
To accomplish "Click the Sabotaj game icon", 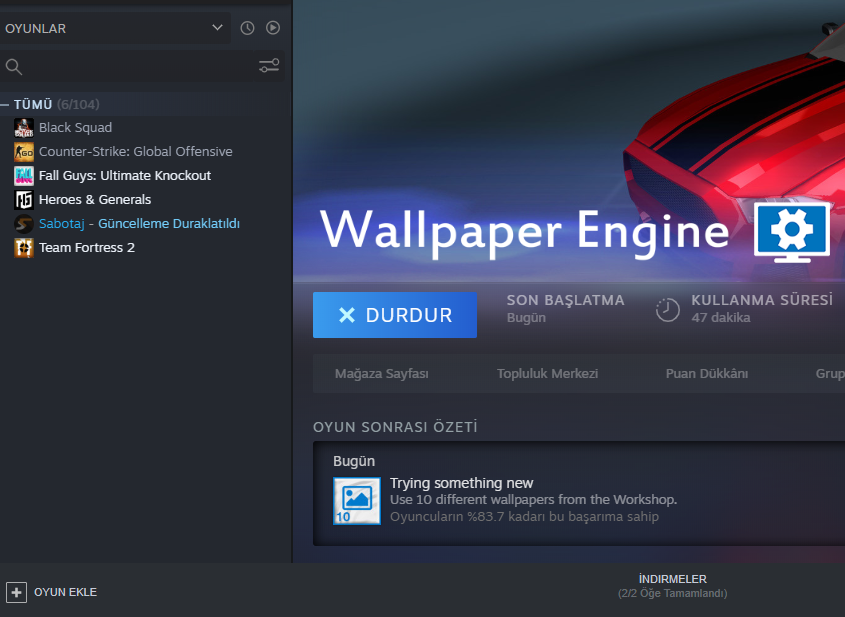I will (24, 224).
